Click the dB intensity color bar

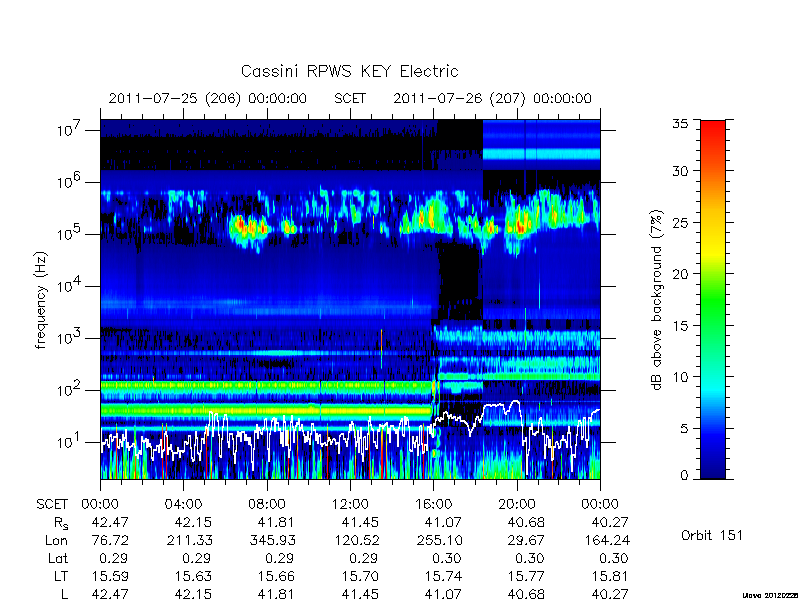click(x=713, y=299)
